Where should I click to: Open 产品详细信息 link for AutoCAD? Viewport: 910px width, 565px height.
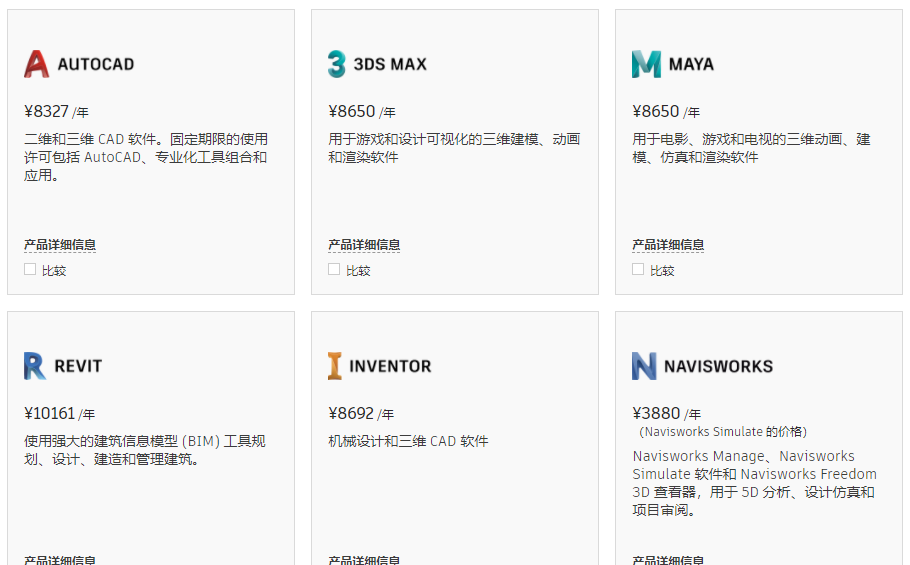(x=60, y=245)
